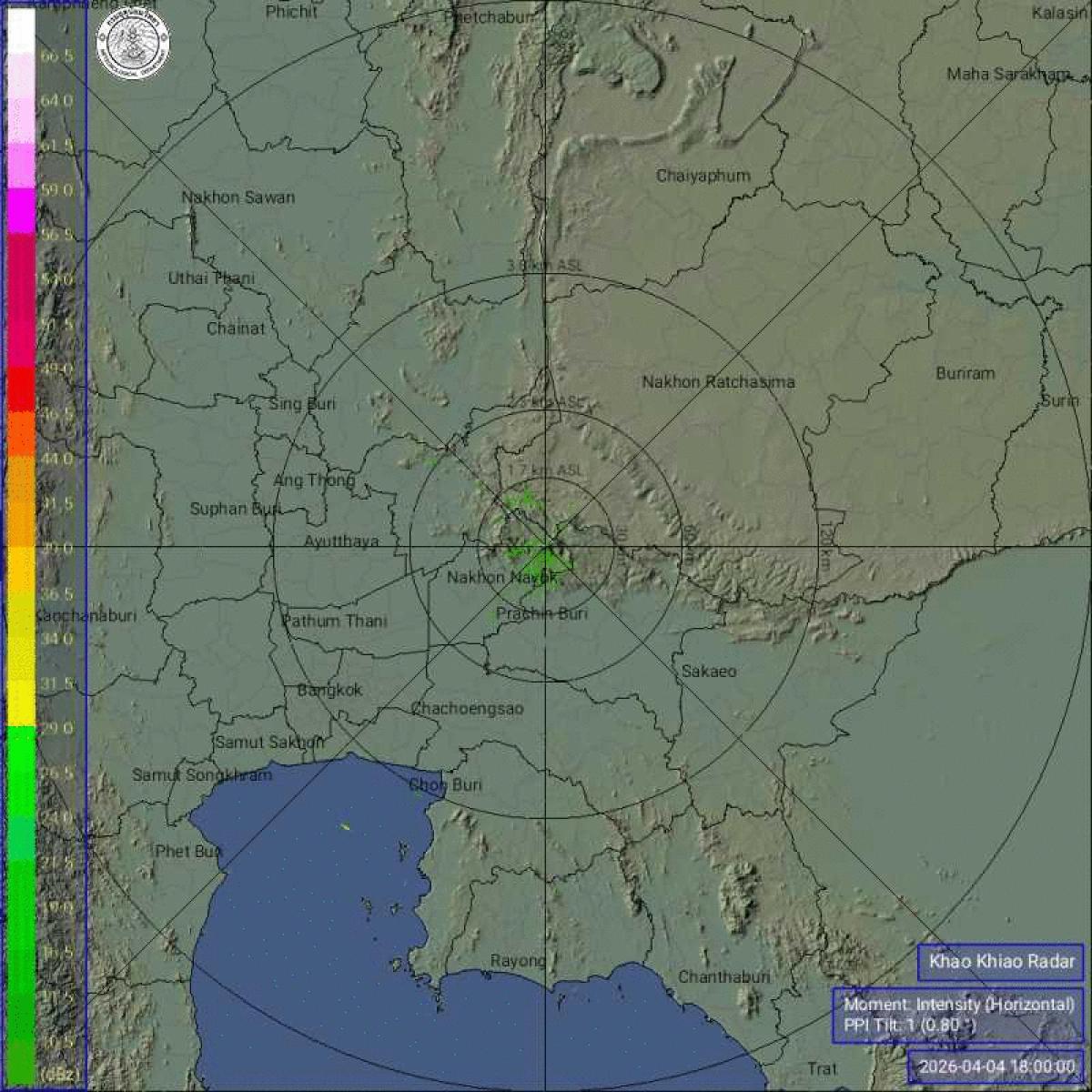Click the 2026-04-04 18:00:00 timestamp box
Screen dimensions: 1092x1092
click(x=996, y=1067)
